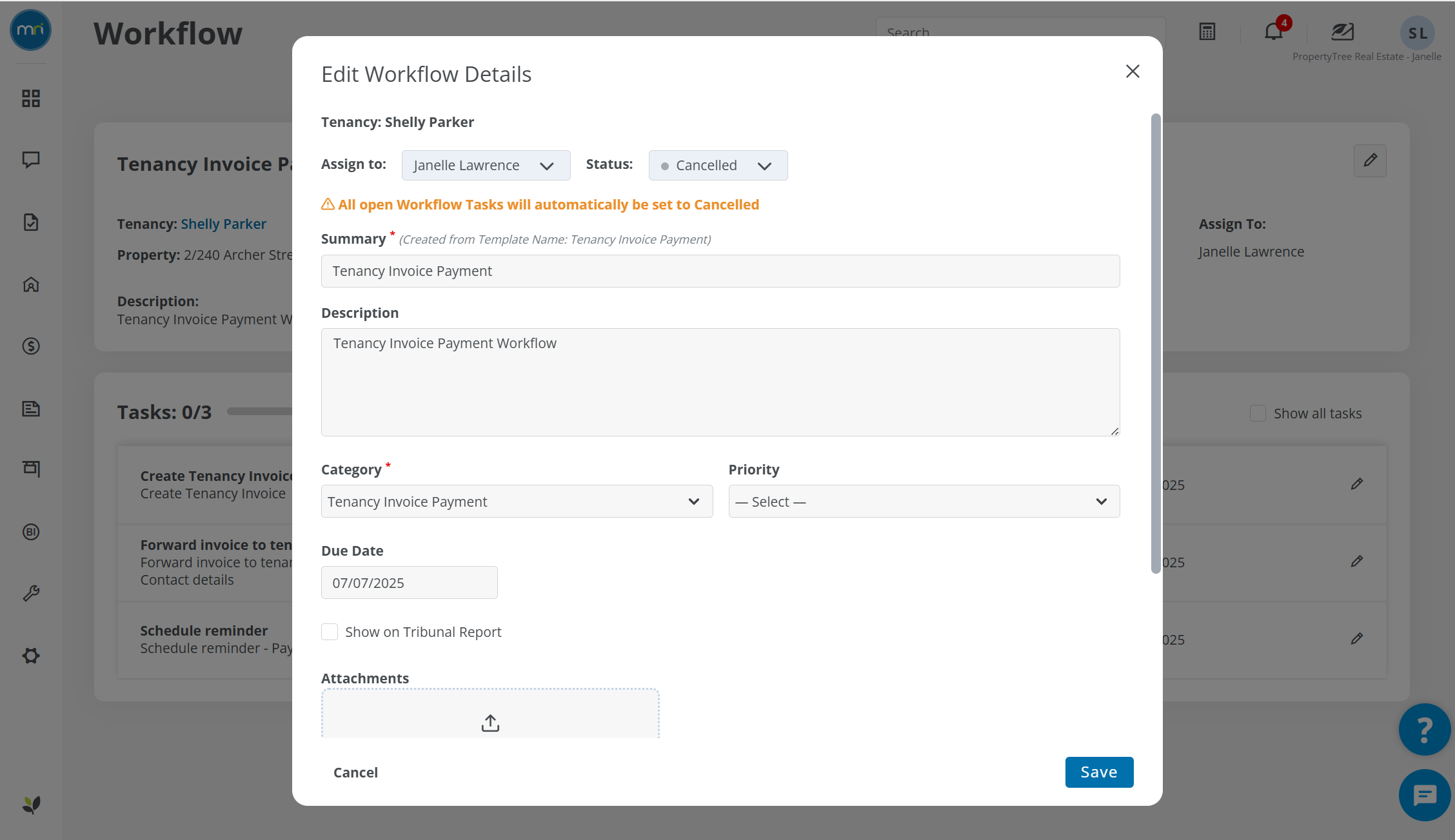This screenshot has height=840, width=1455.
Task: Click the Forward invoice task pencil
Action: pyautogui.click(x=1357, y=562)
